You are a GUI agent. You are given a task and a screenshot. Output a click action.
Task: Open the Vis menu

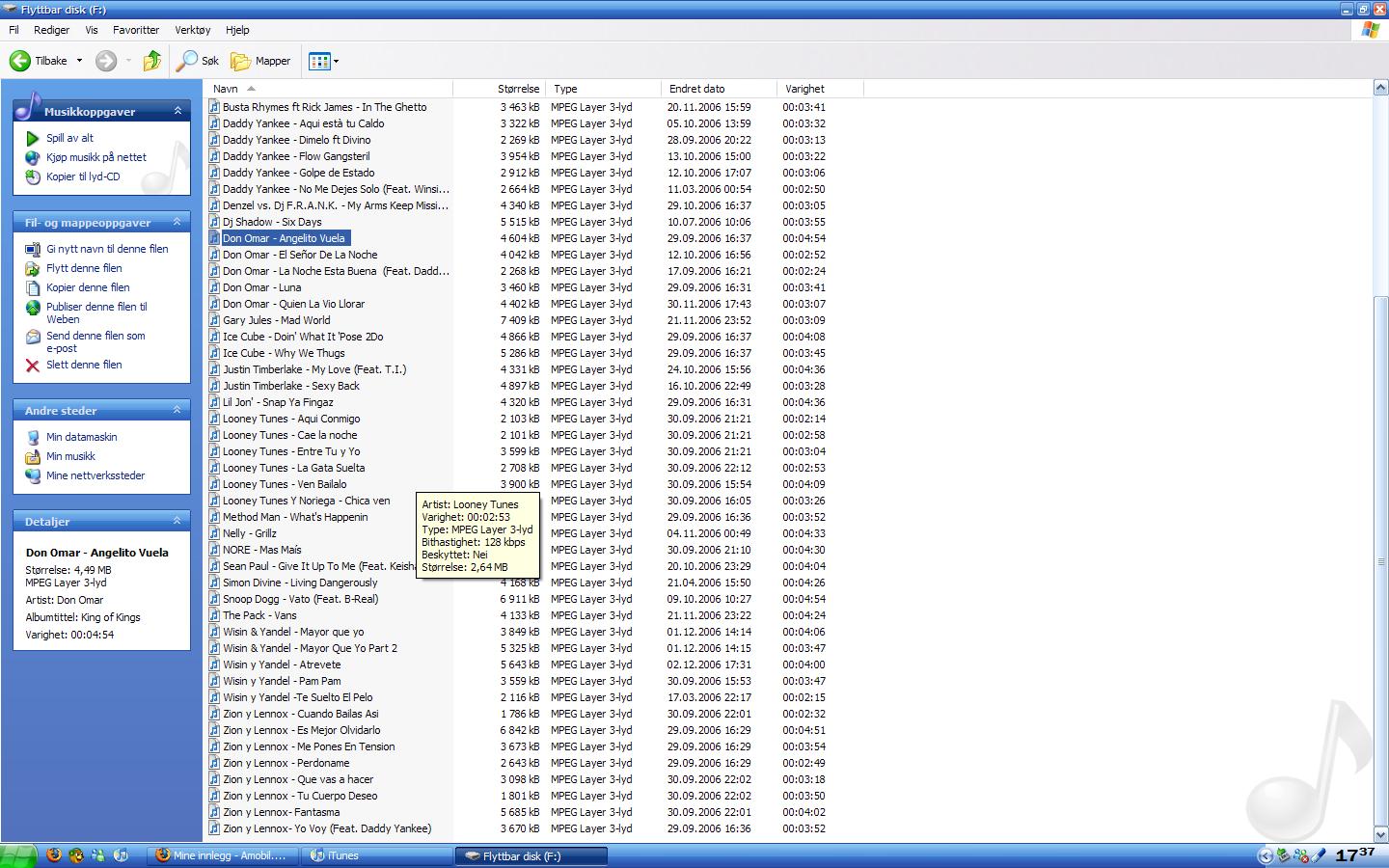(92, 30)
